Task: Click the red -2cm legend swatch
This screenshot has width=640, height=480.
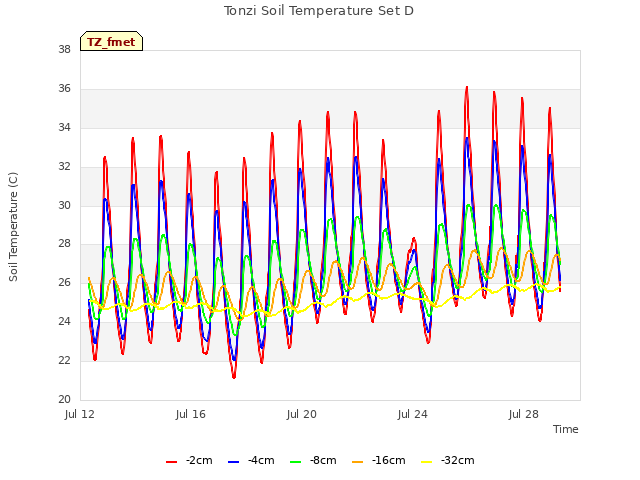Action: click(171, 462)
